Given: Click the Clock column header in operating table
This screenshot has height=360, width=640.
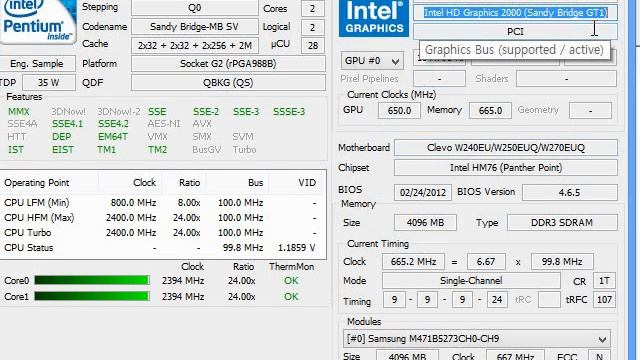Looking at the screenshot, I should pyautogui.click(x=144, y=183).
